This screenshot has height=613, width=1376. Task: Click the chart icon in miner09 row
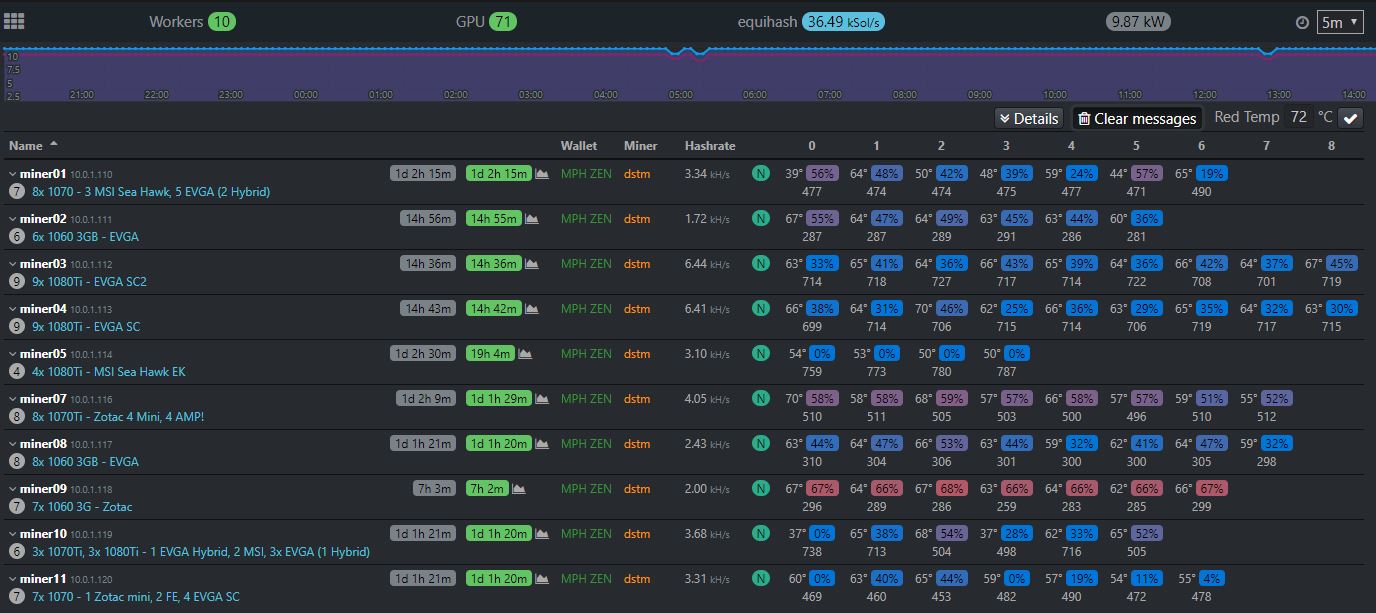tap(518, 489)
